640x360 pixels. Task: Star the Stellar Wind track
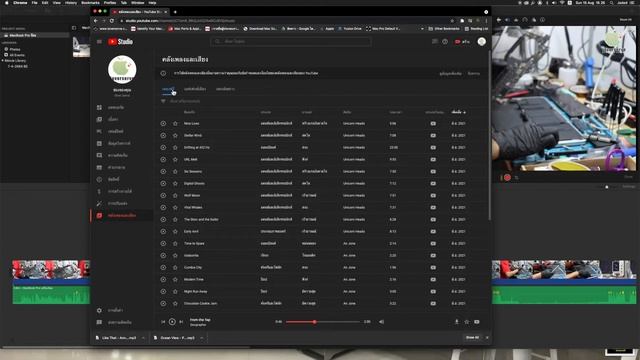click(175, 135)
